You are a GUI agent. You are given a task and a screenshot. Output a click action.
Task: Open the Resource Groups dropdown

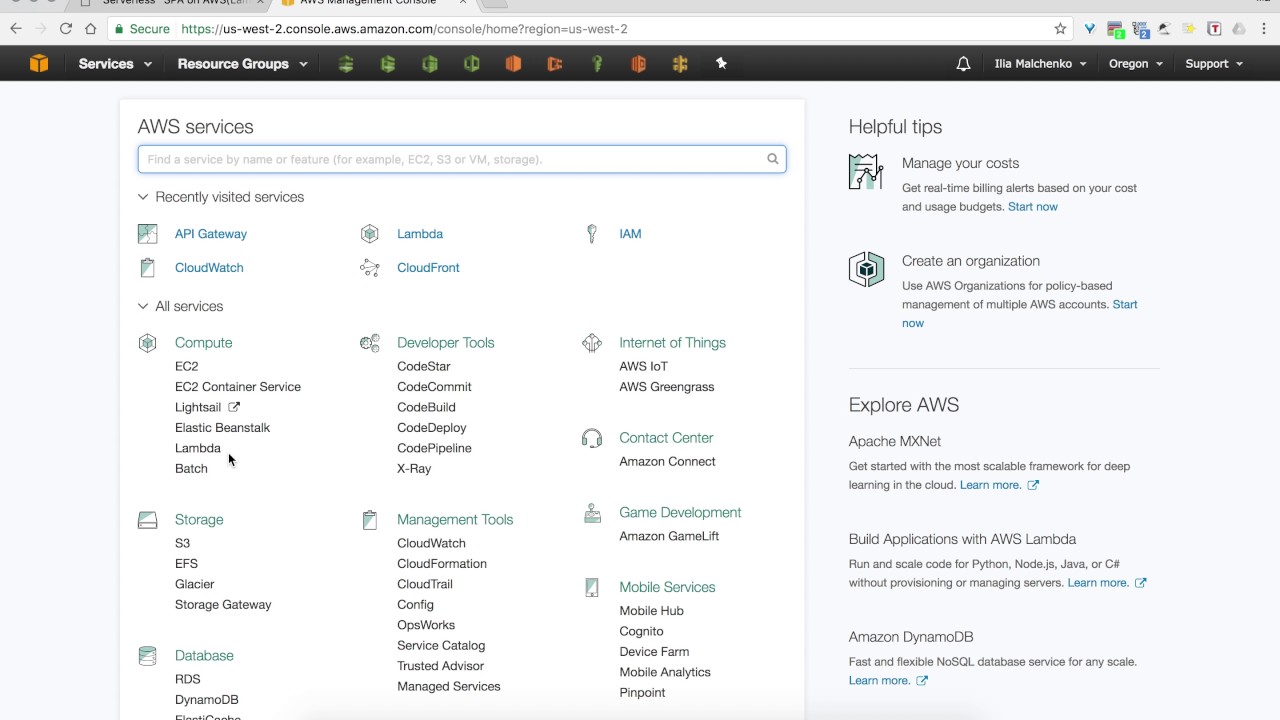pyautogui.click(x=242, y=64)
